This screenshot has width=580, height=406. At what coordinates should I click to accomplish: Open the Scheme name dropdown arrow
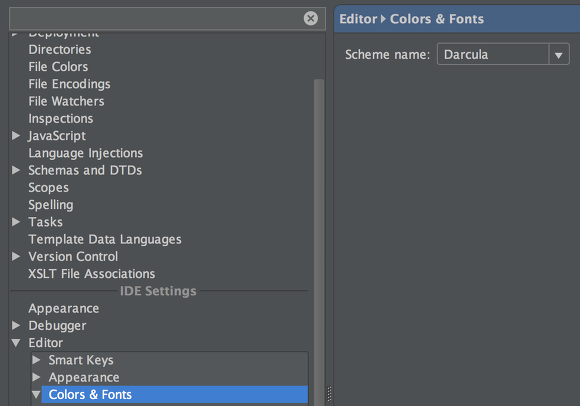[x=559, y=55]
